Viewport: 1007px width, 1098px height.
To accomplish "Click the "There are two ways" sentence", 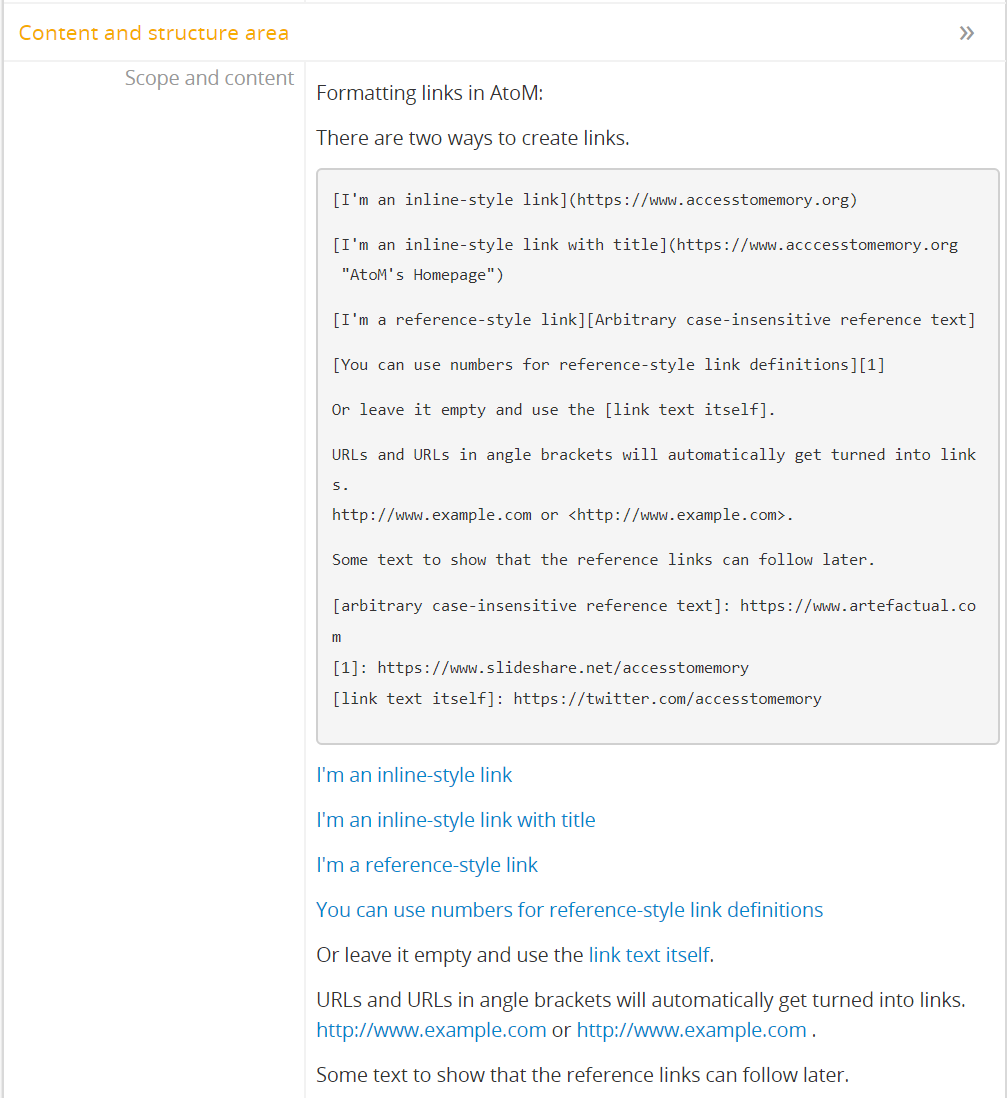I will pyautogui.click(x=472, y=138).
